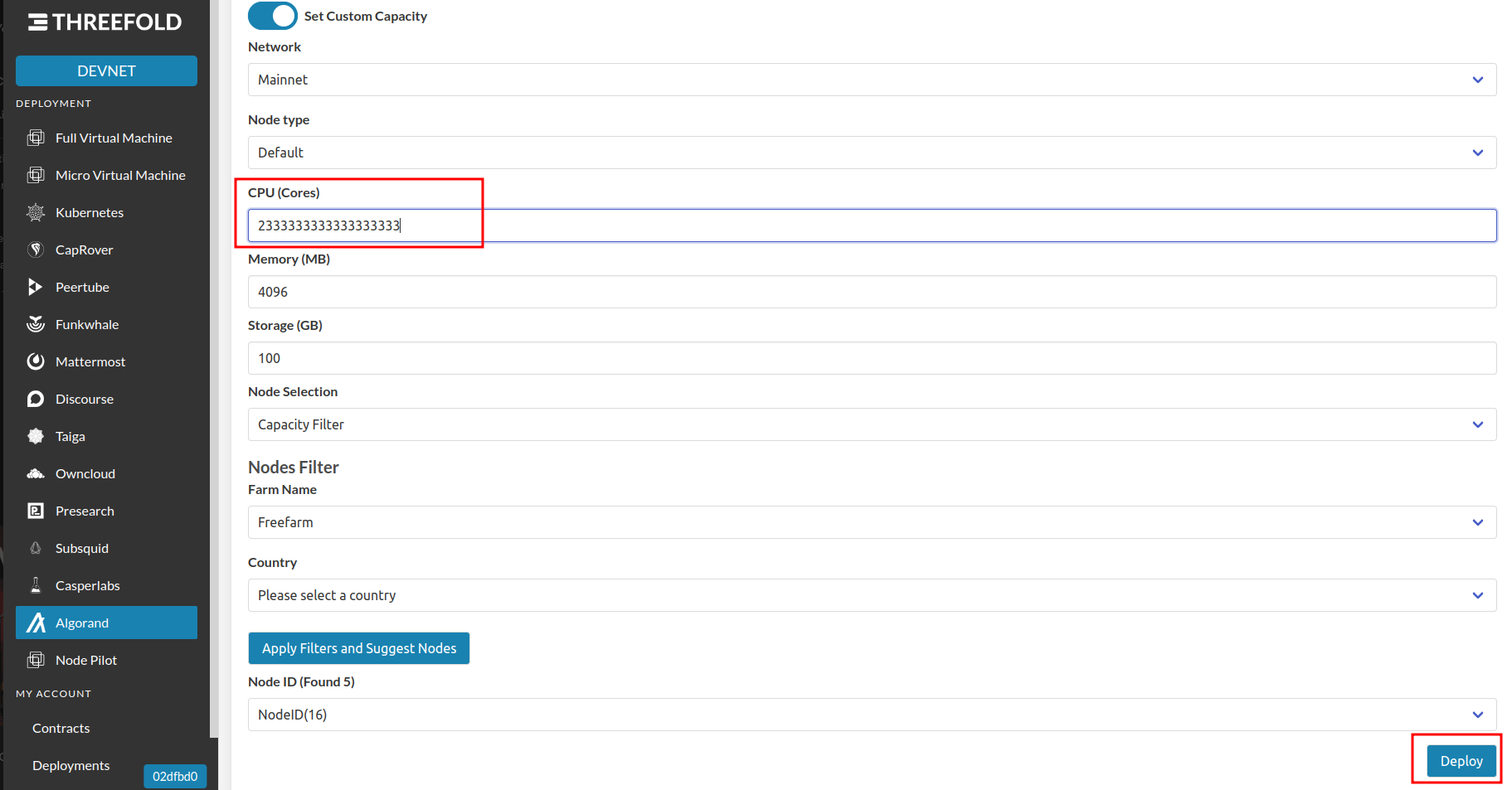Toggle off Set Custom Capacity
Image resolution: width=1512 pixels, height=790 pixels.
point(272,16)
